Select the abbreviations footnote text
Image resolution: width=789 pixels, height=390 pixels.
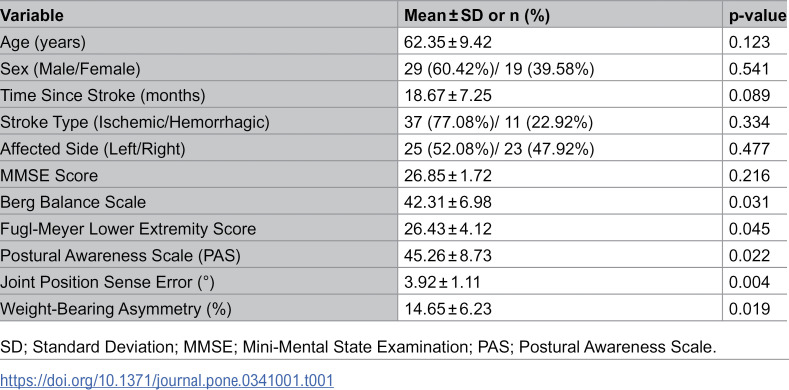pos(358,347)
